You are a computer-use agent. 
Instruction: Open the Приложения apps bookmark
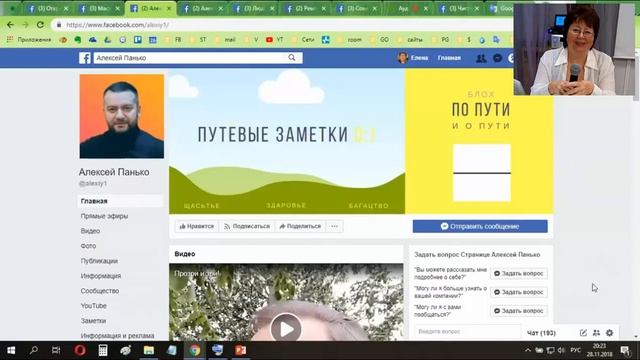(x=29, y=40)
